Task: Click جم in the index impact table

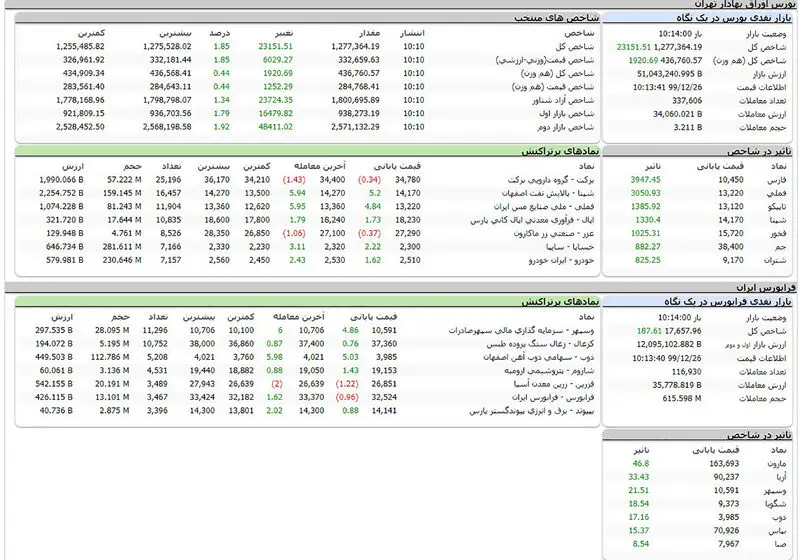Action: click(x=781, y=247)
